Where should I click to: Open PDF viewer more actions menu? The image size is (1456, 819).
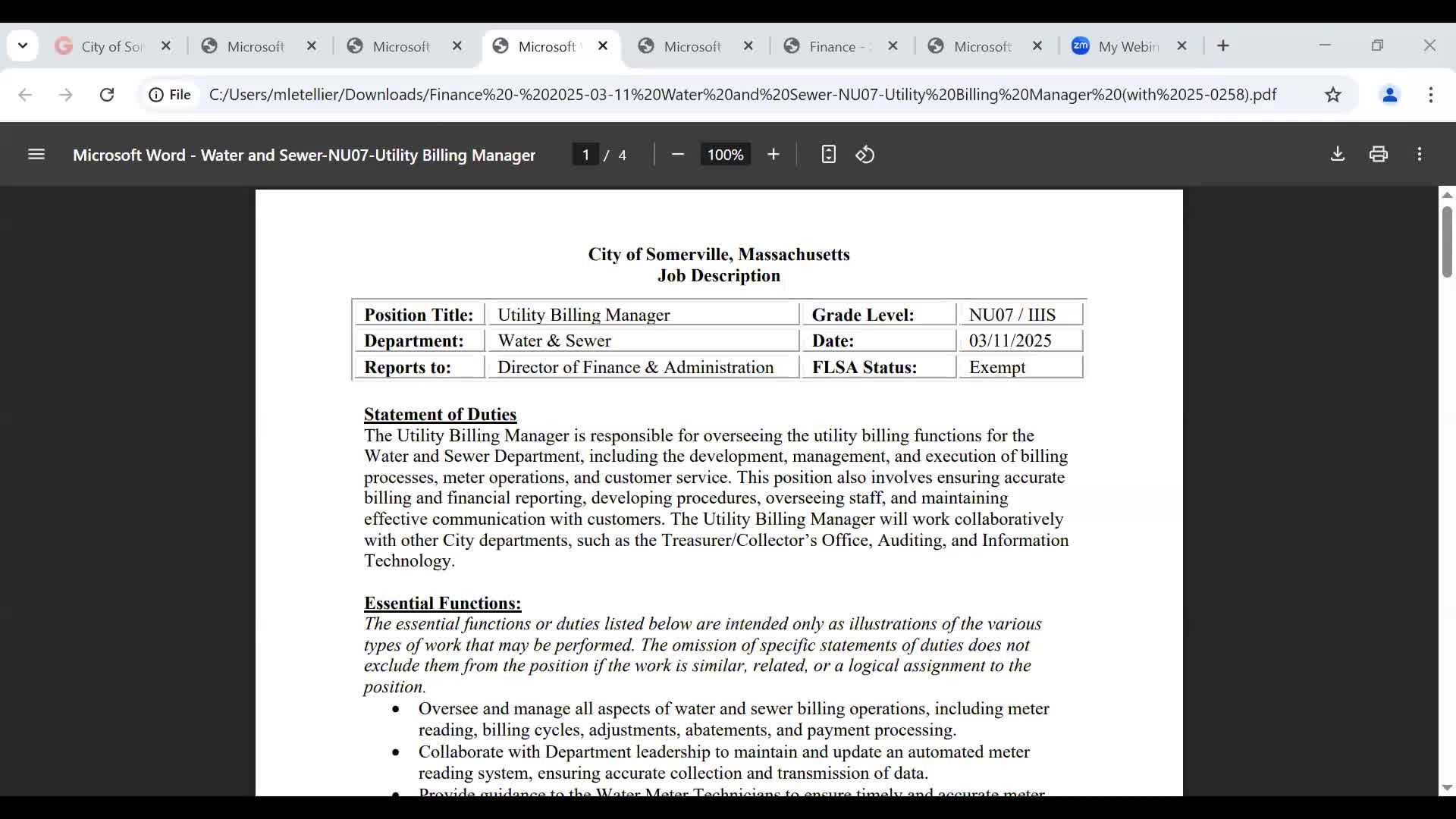[1420, 155]
